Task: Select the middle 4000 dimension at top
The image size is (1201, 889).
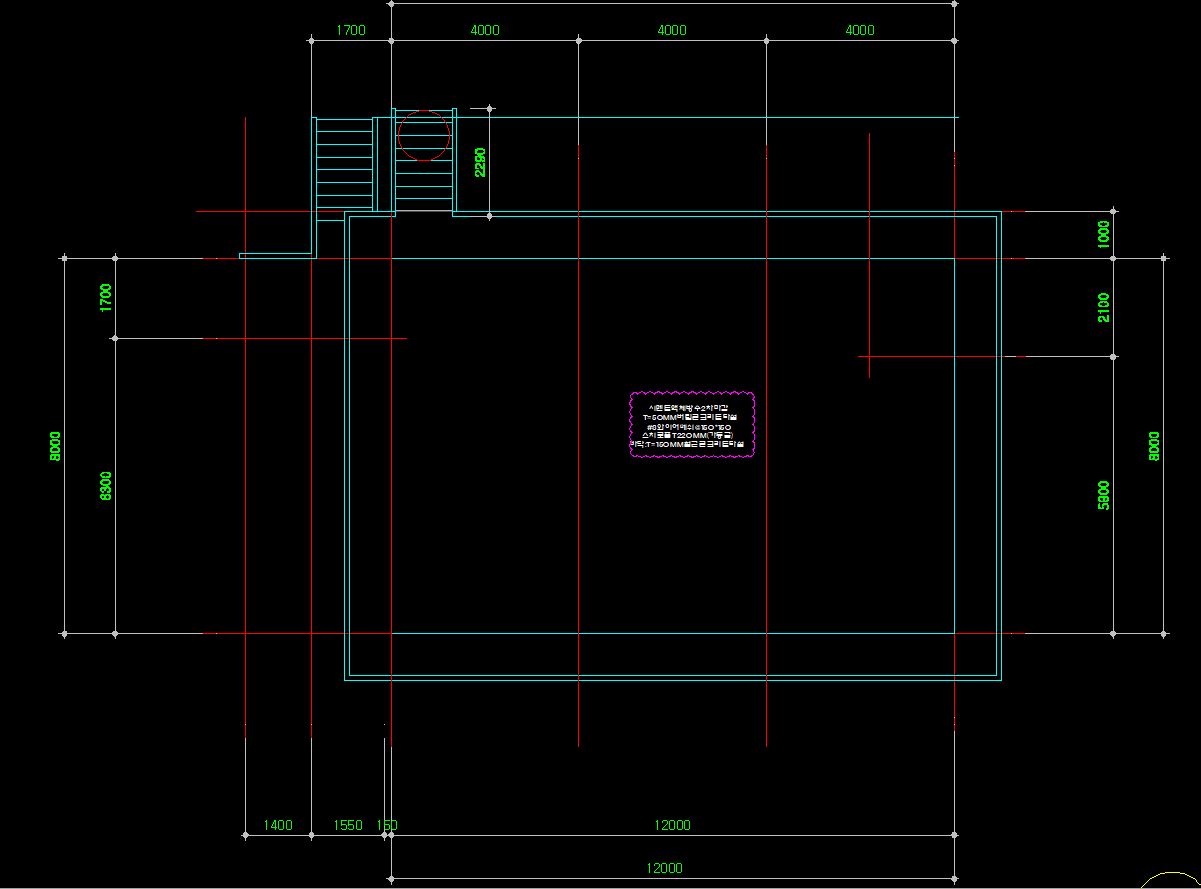Action: (x=672, y=30)
